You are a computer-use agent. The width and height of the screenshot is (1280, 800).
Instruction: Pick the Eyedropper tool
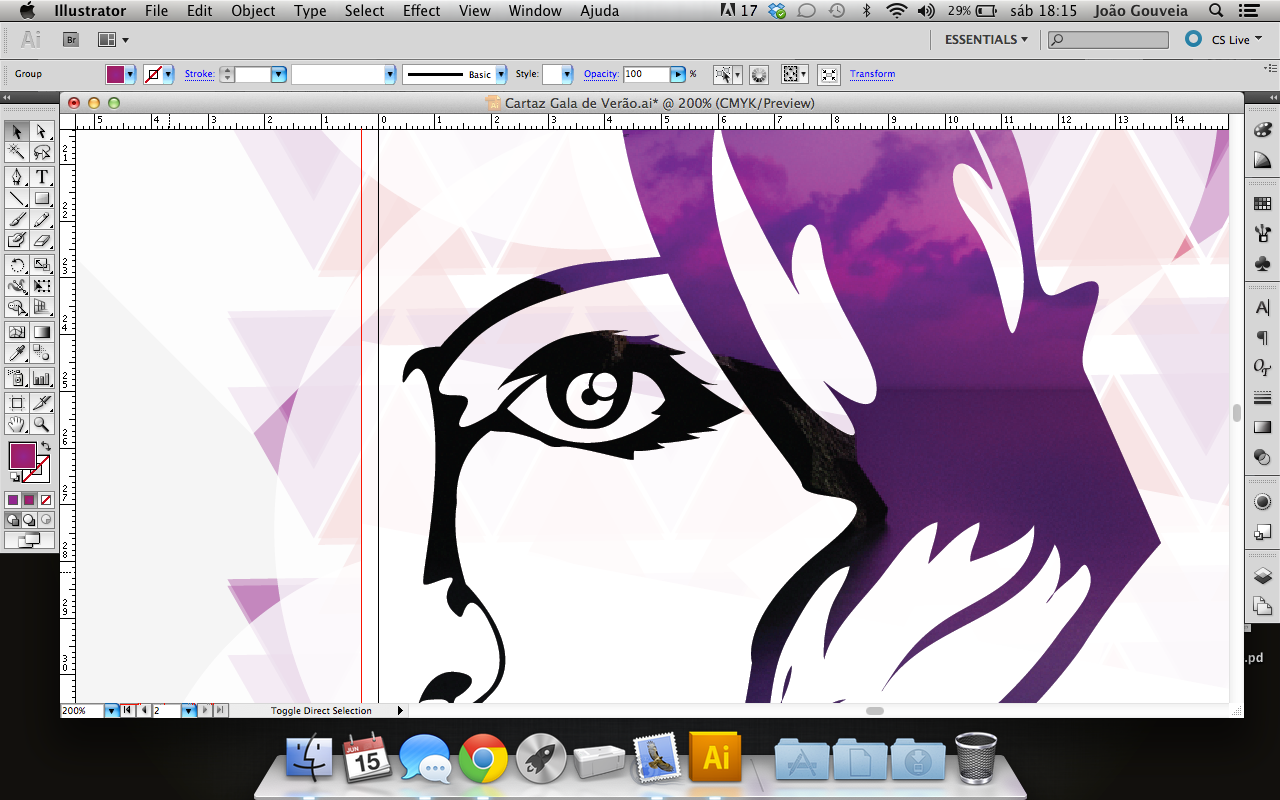[17, 353]
